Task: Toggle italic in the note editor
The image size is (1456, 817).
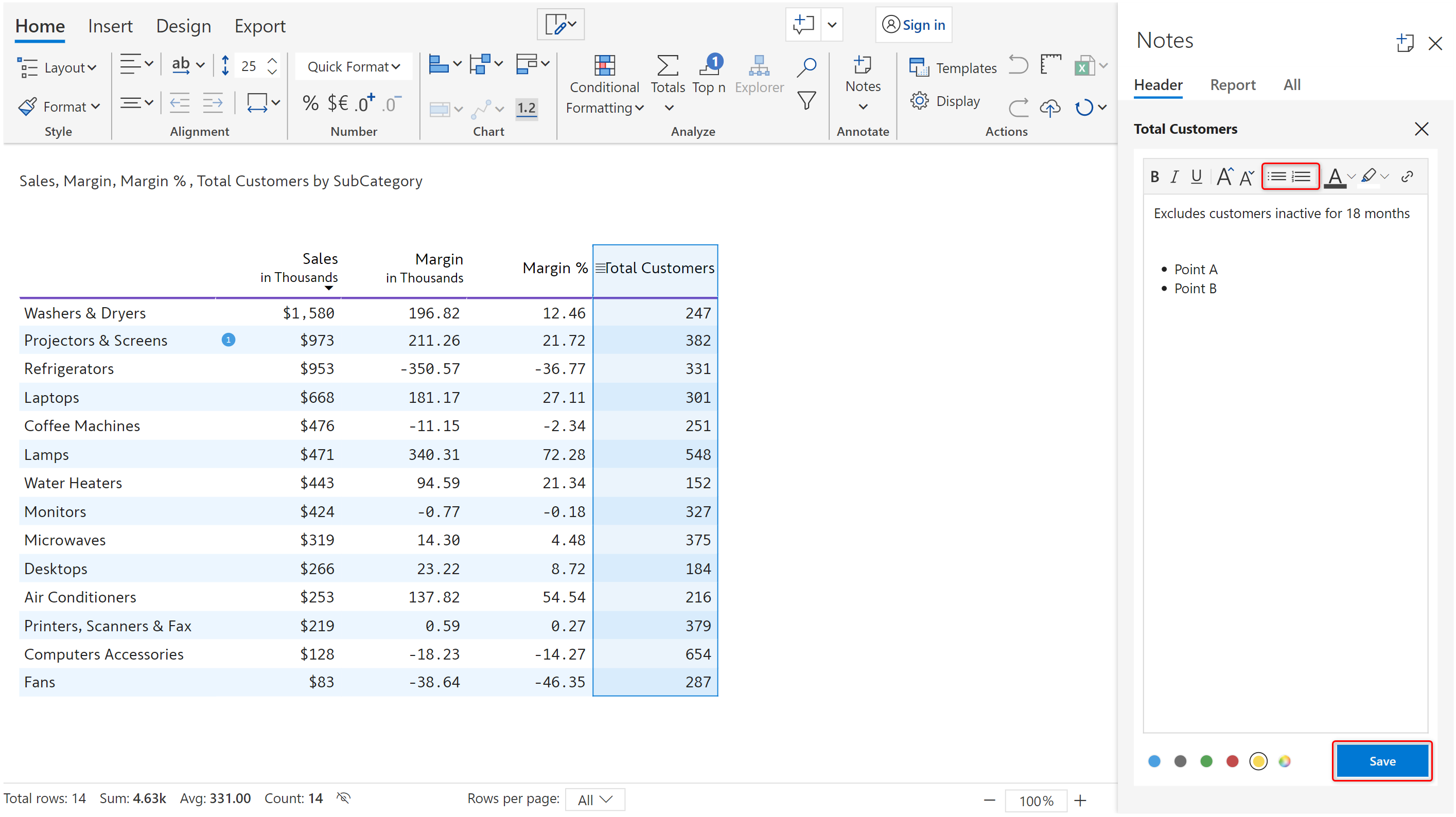Action: (1174, 177)
